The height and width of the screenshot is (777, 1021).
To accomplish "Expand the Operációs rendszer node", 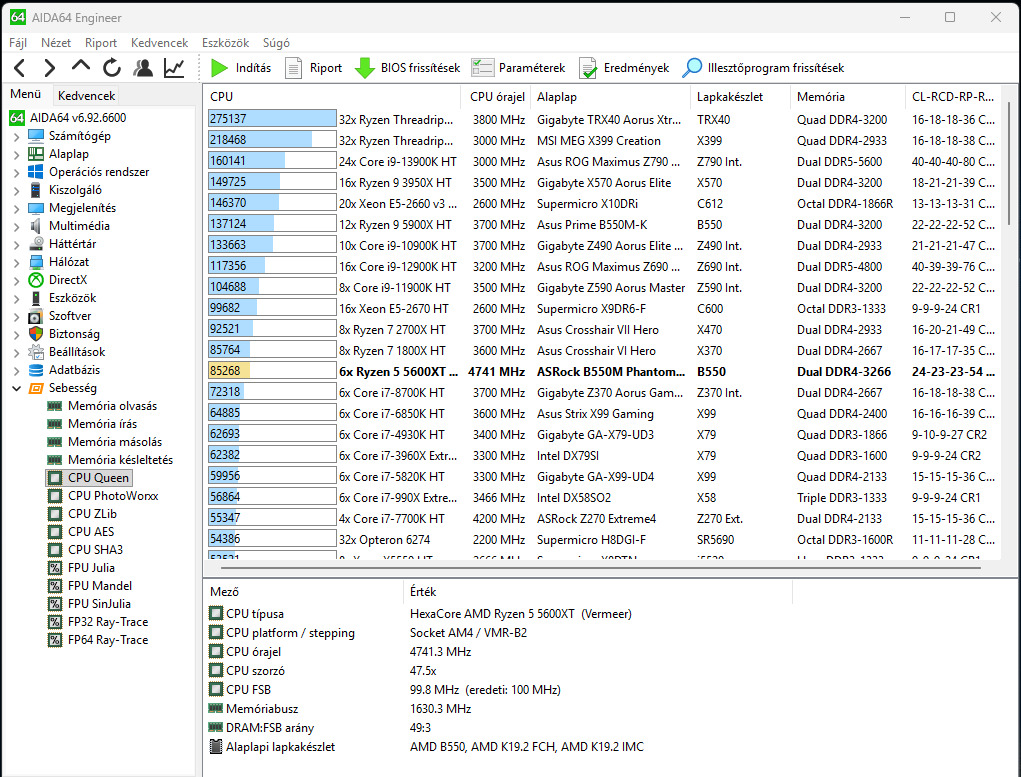I will tap(16, 172).
